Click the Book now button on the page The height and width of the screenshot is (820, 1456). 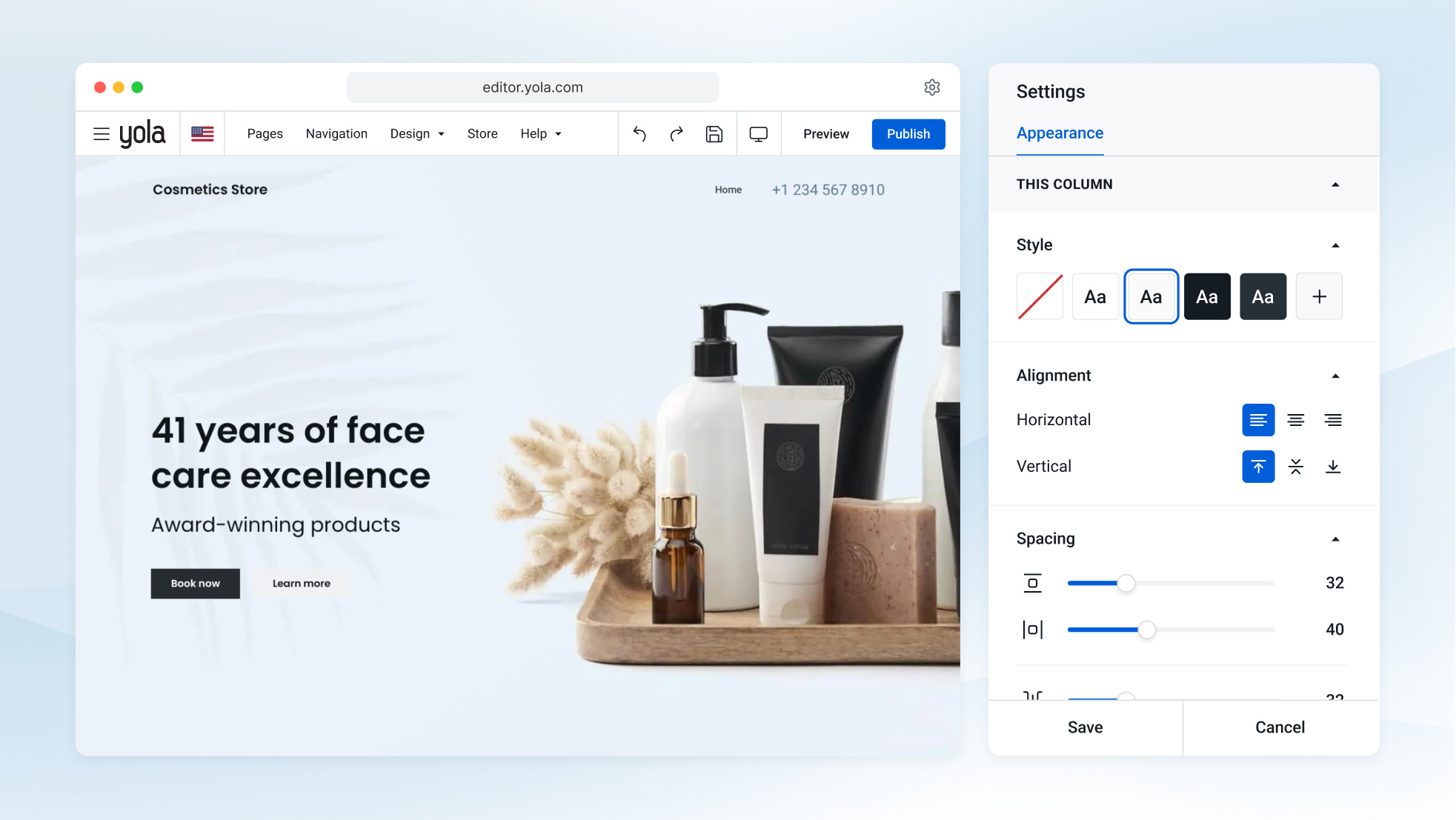[x=196, y=584]
